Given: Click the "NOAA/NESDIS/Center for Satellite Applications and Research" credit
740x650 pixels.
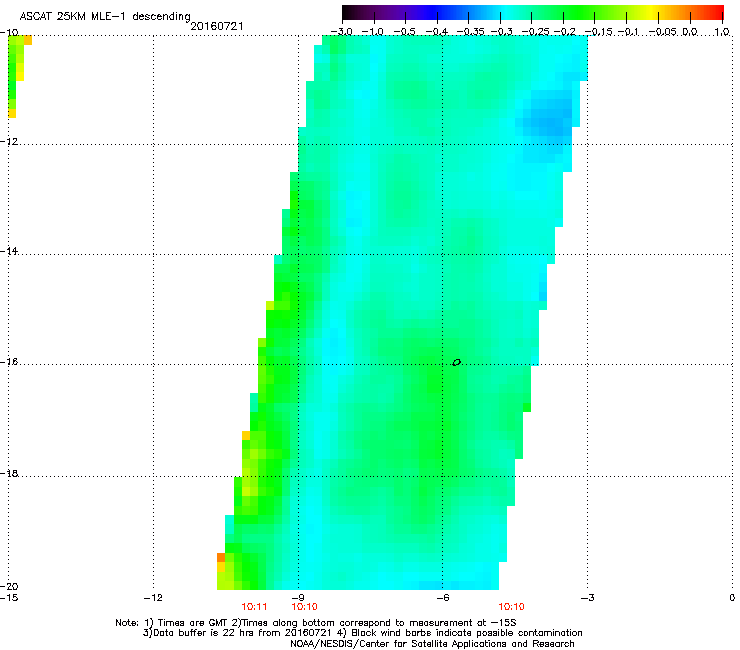Looking at the screenshot, I should 432,644.
